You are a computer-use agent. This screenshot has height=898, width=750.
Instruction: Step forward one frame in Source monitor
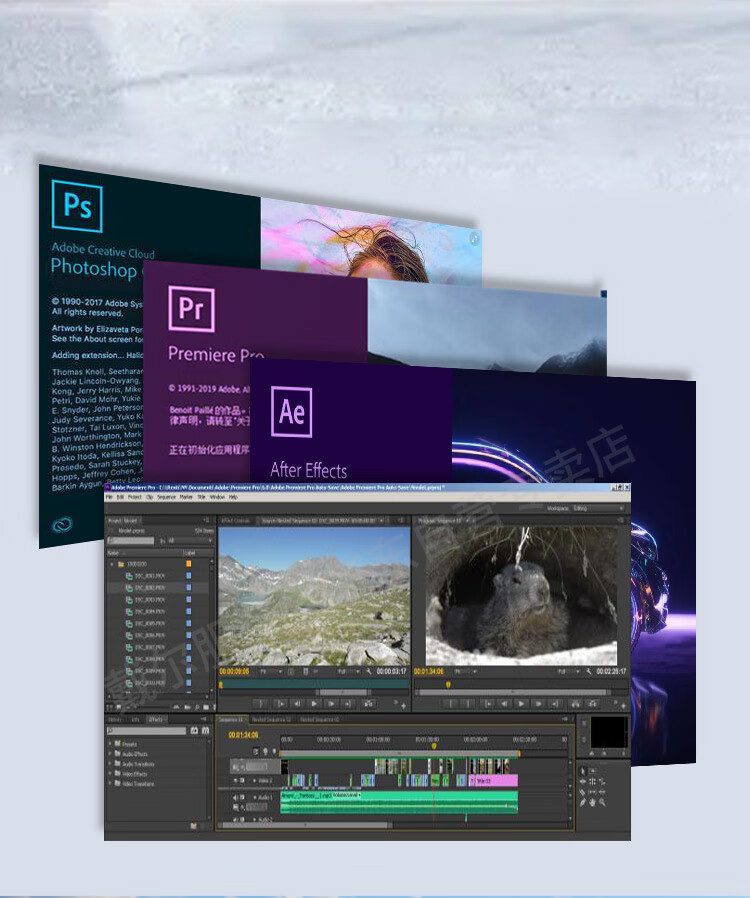[x=331, y=704]
